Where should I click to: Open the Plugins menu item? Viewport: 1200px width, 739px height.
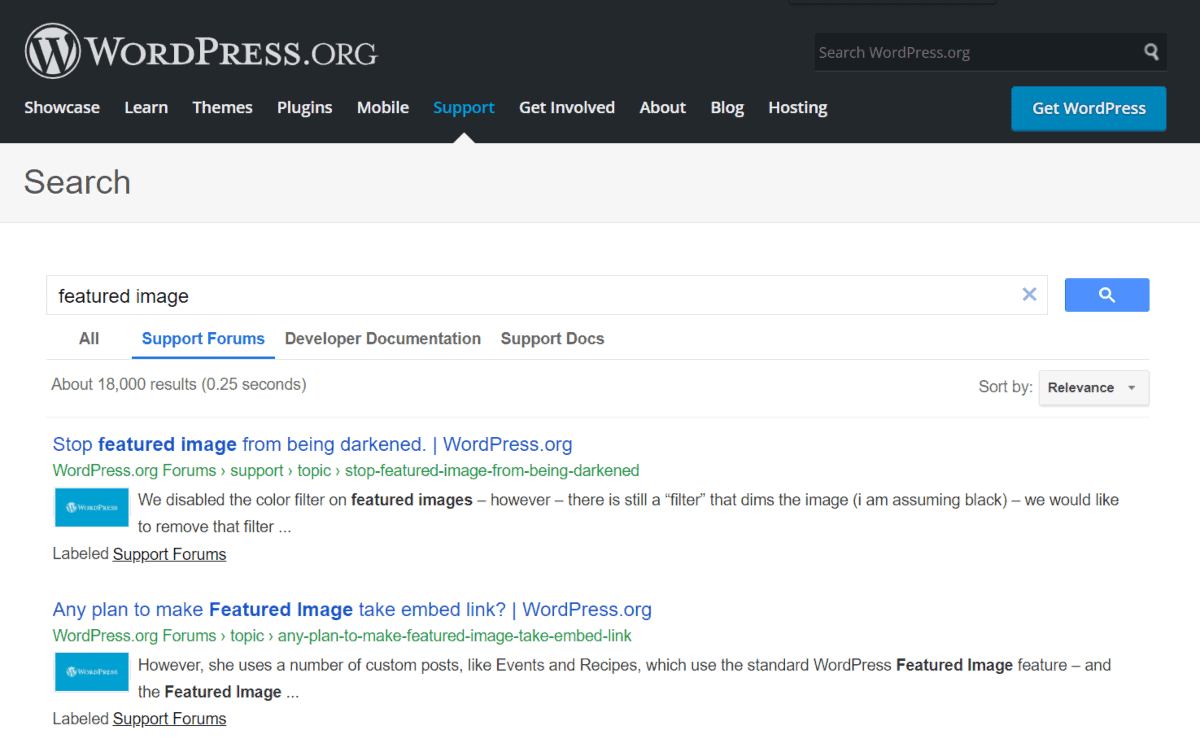305,108
